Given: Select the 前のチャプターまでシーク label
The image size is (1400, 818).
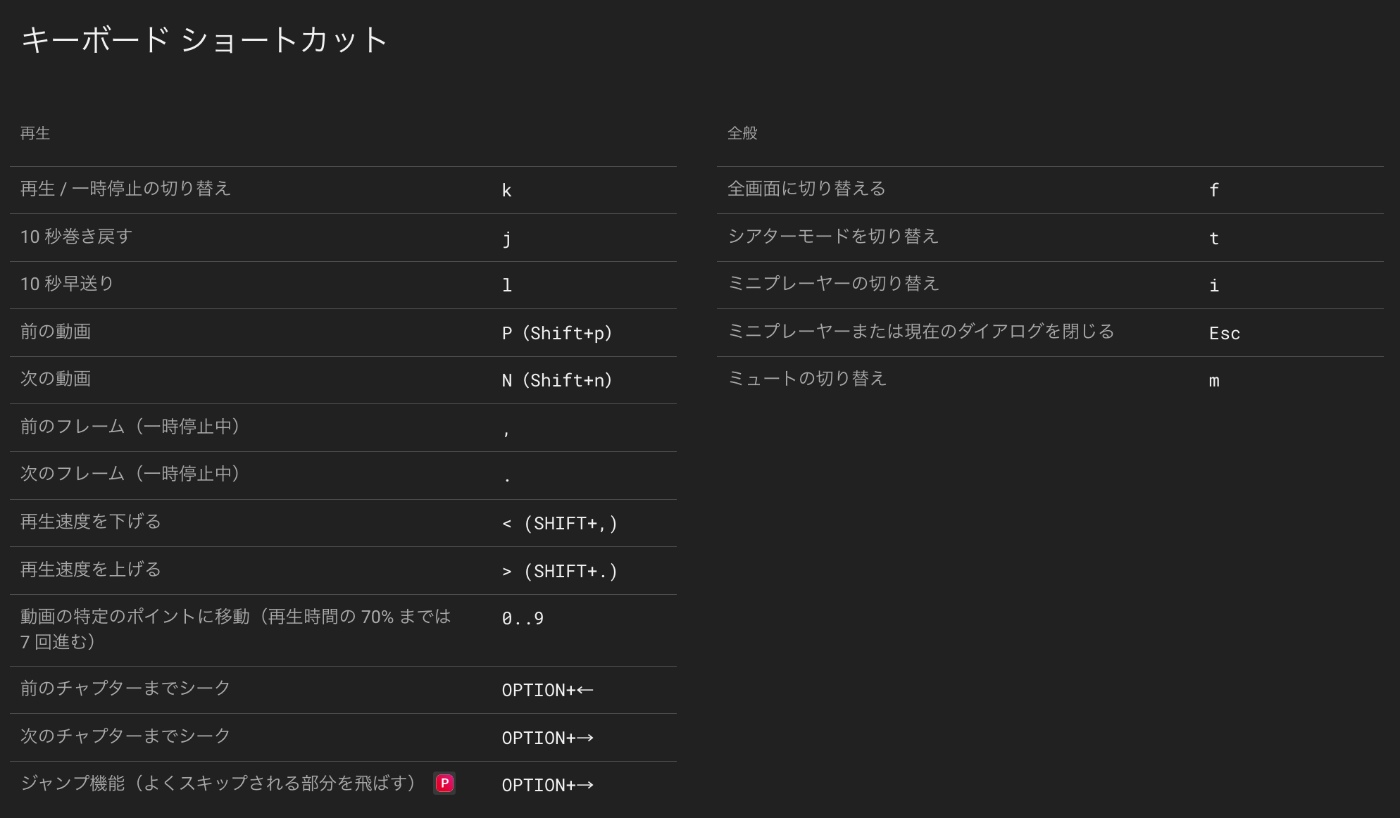Looking at the screenshot, I should pos(126,688).
